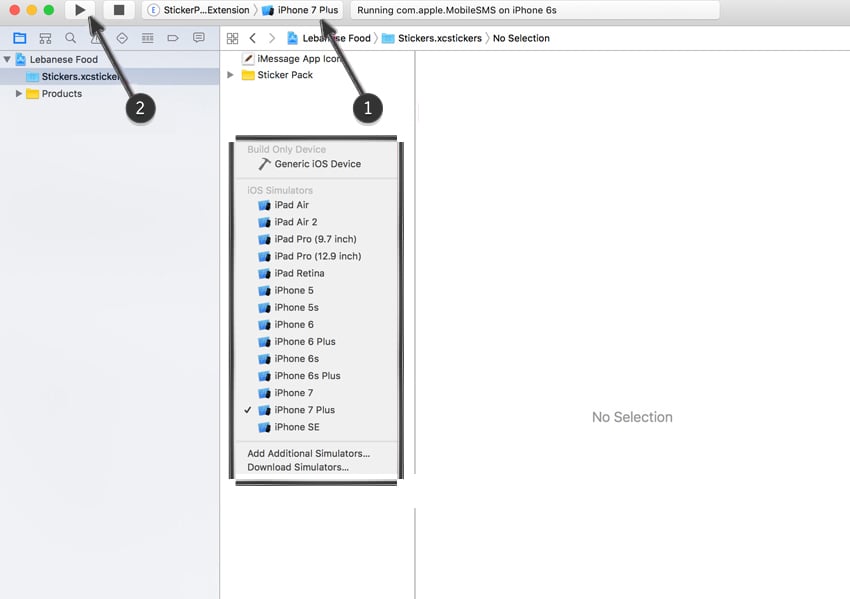Screen dimensions: 850x599
Task: Choose Generic iOS Device
Action: (x=317, y=164)
